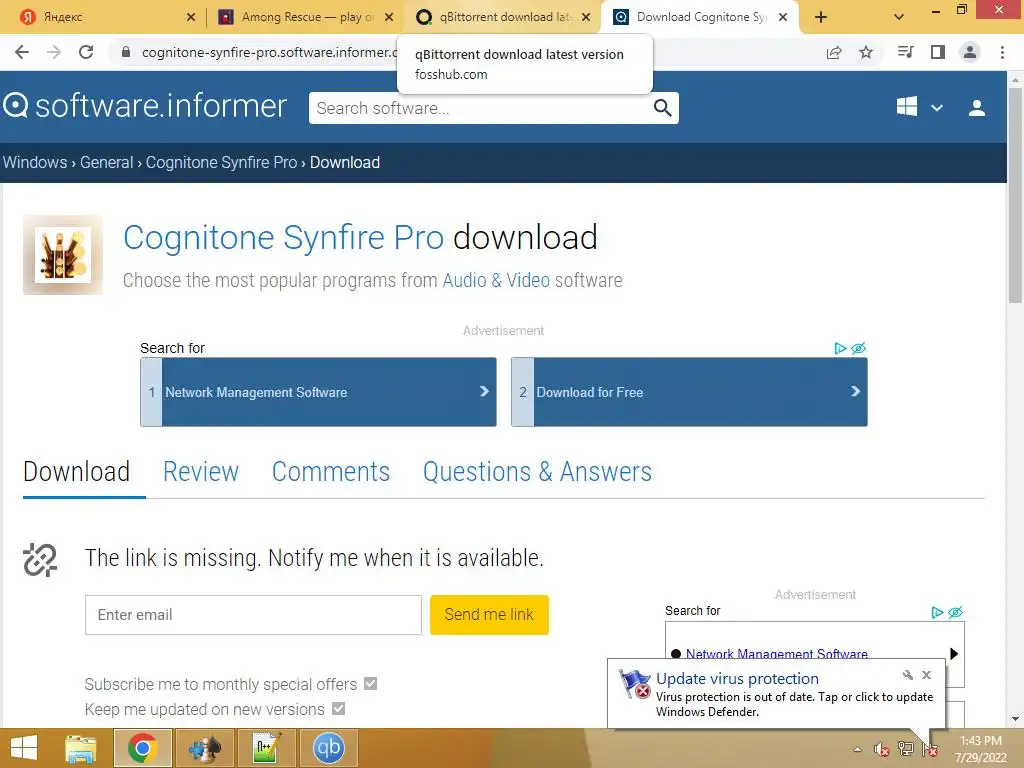Bookmark this page with the star icon
Screen dimensions: 1024x768
(866, 52)
